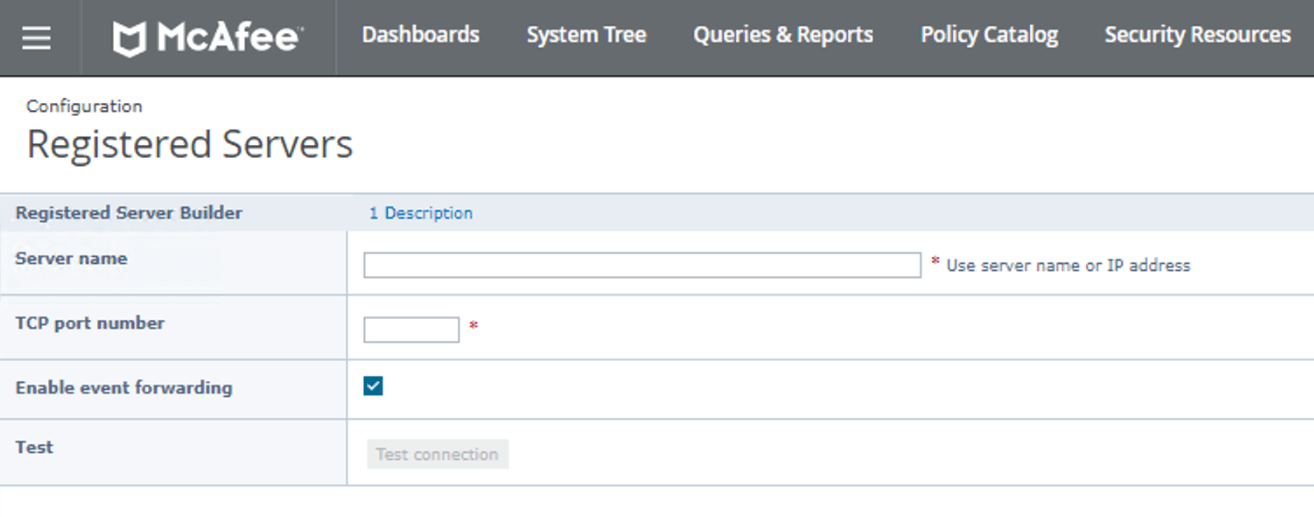Select the Registered Servers page heading
Screen dimensions: 1314x517
(190, 145)
